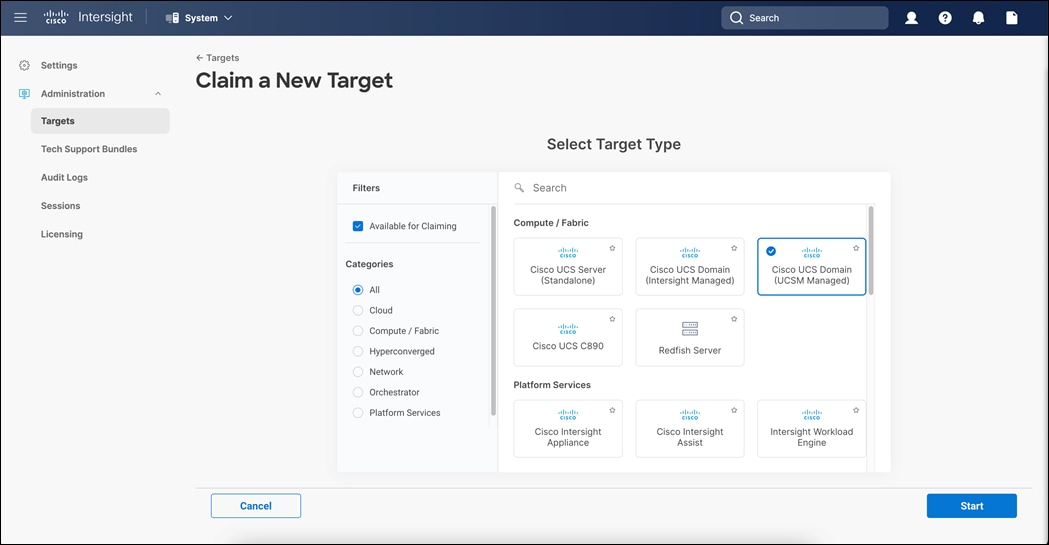Open Tech Support Bundles in the sidebar
1049x545 pixels.
[x=89, y=149]
